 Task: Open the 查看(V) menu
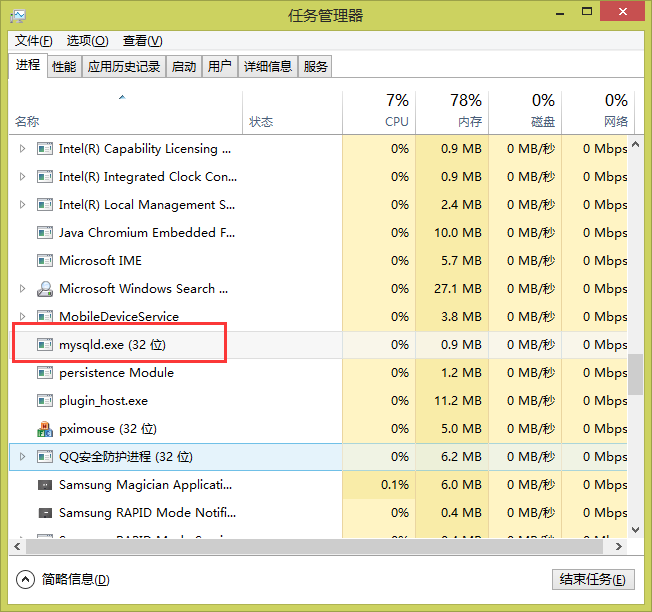pos(142,41)
